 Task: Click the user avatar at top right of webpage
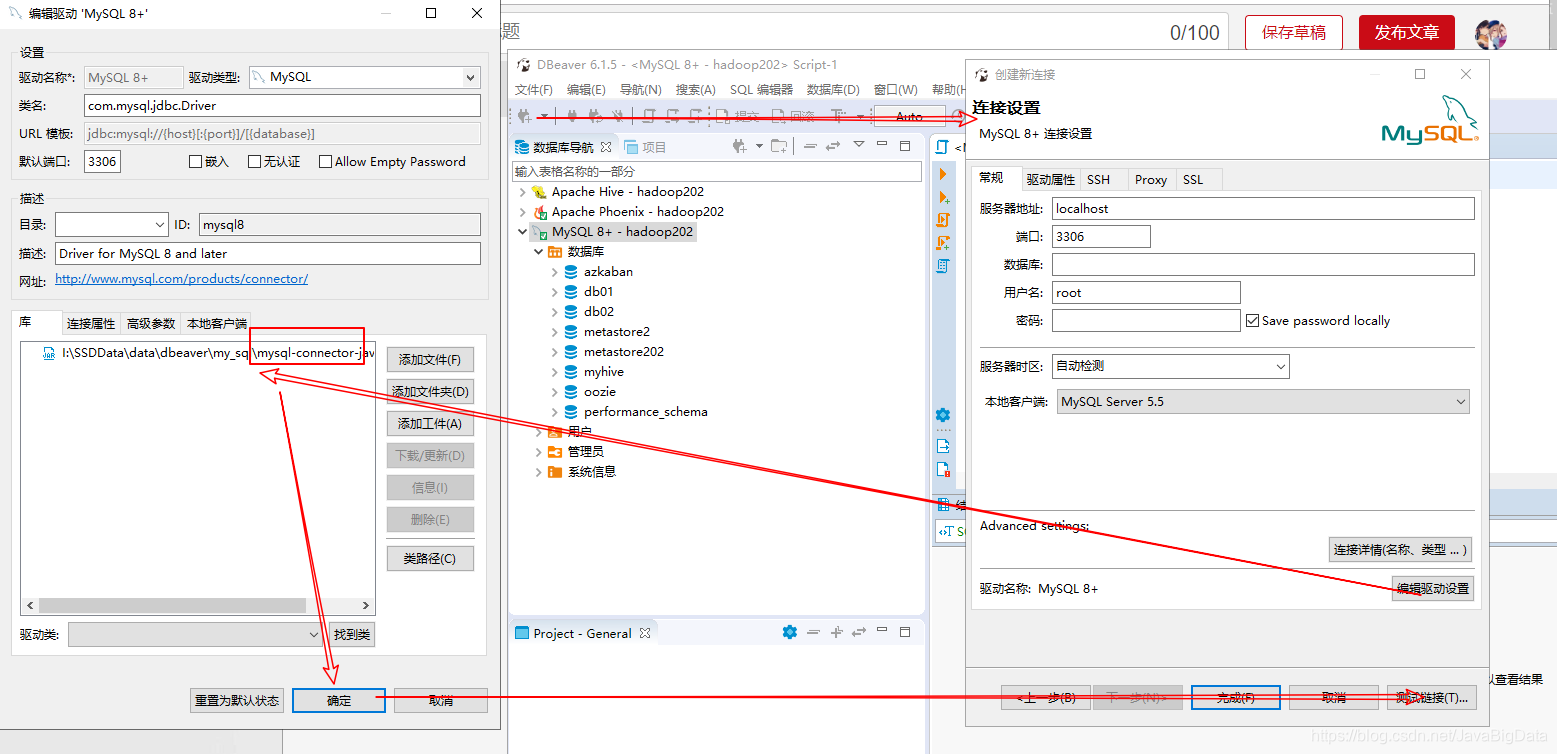(1491, 33)
